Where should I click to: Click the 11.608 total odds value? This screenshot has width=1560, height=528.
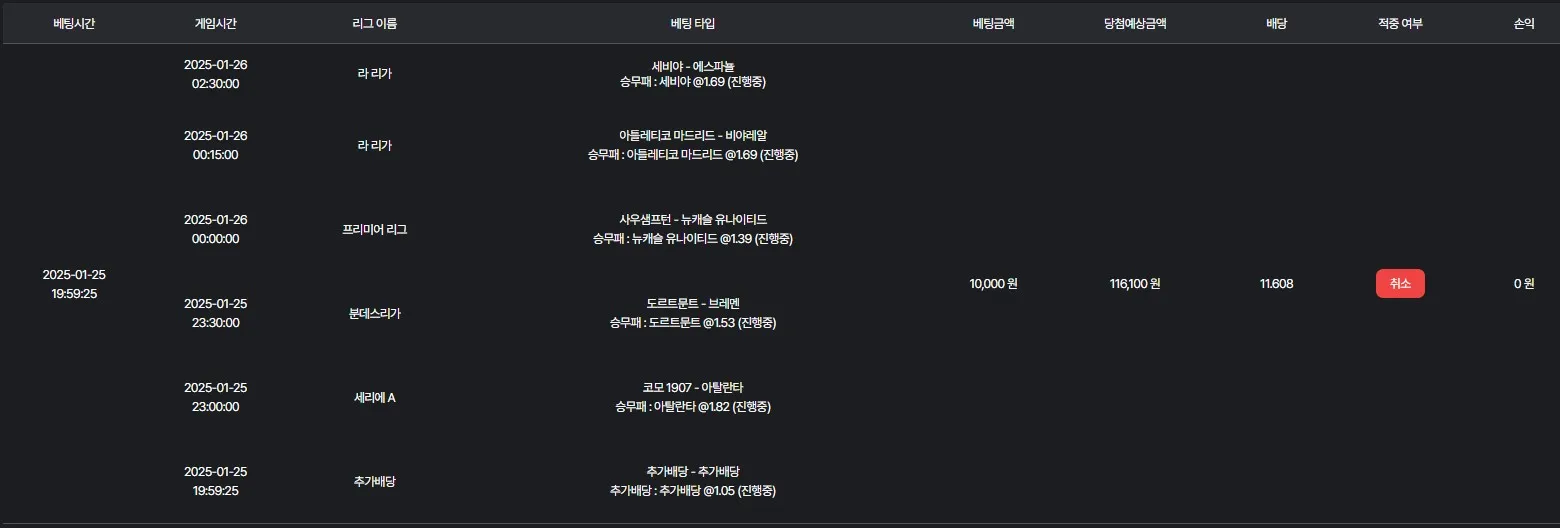1277,284
